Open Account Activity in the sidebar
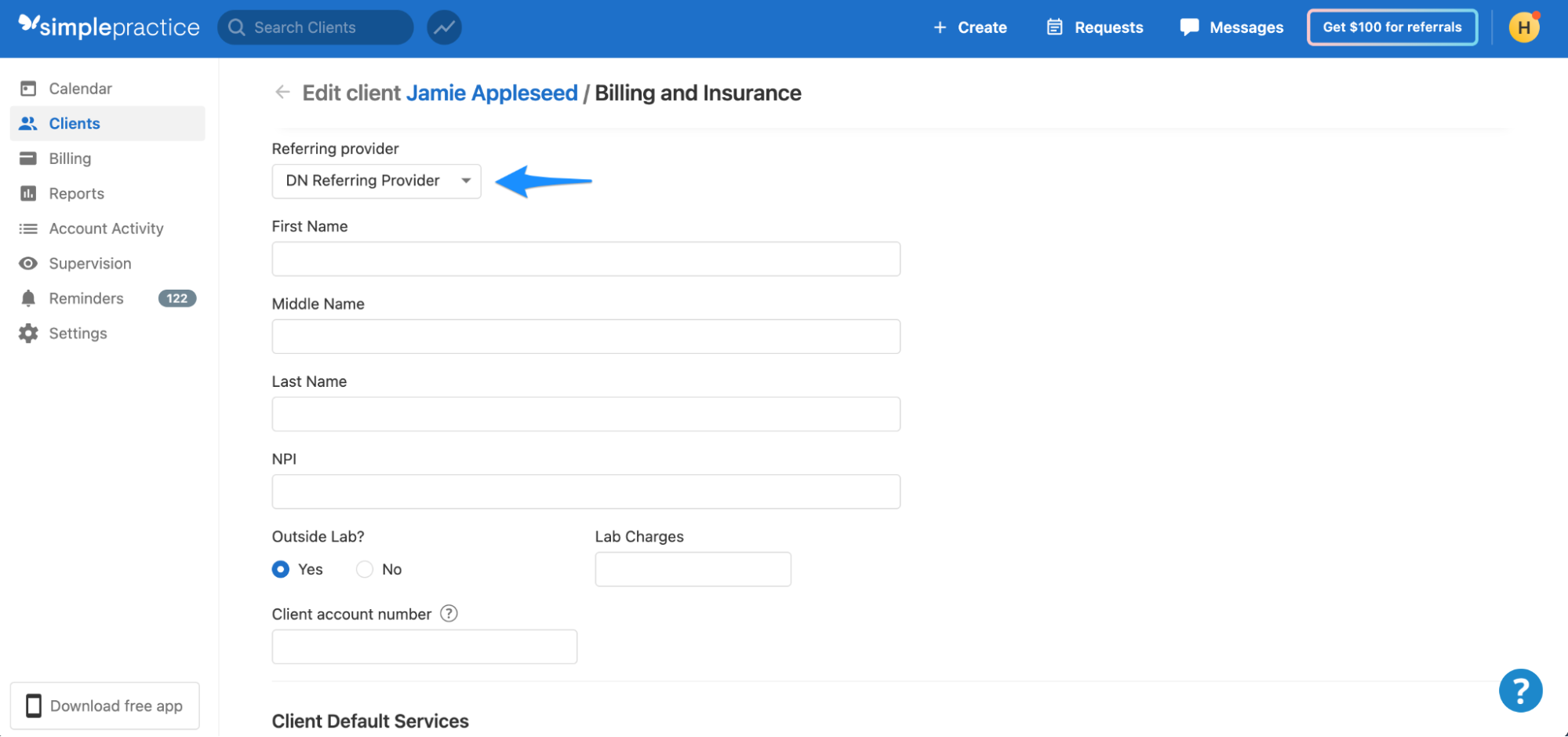This screenshot has height=737, width=1568. (107, 228)
